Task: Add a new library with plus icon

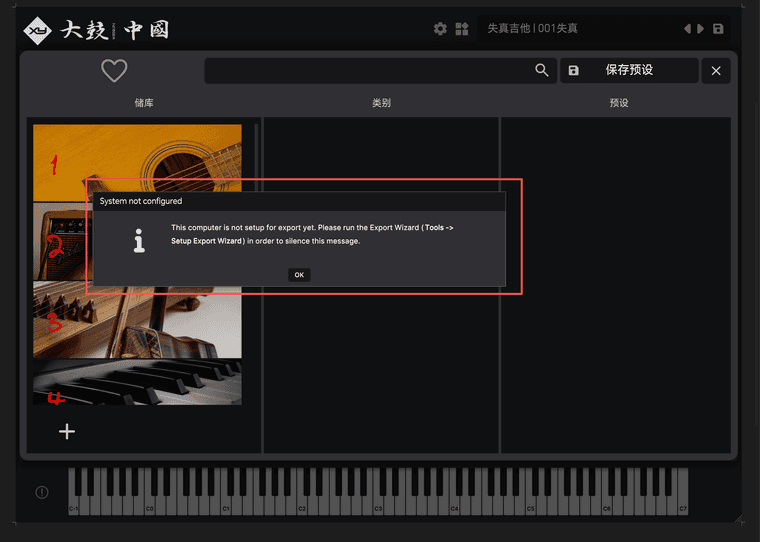Action: [x=67, y=431]
